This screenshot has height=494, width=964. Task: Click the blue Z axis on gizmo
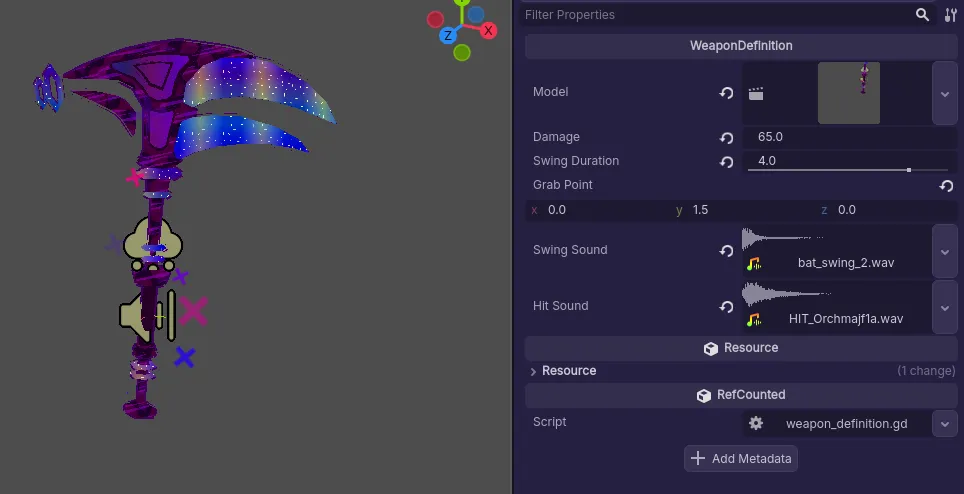point(448,36)
